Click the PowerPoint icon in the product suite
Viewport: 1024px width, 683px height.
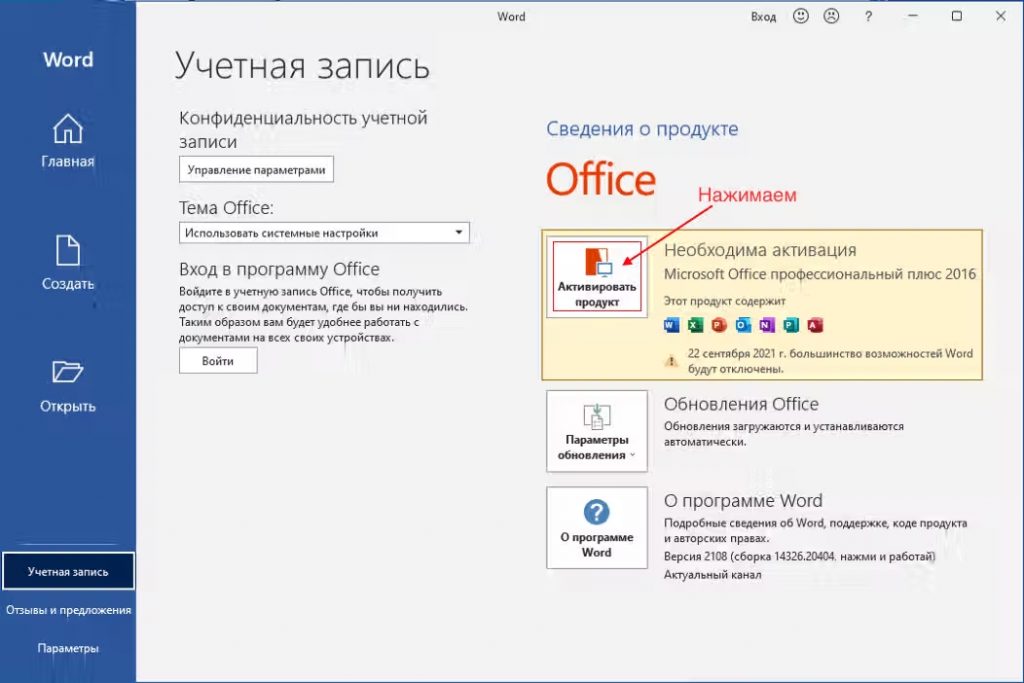(718, 325)
